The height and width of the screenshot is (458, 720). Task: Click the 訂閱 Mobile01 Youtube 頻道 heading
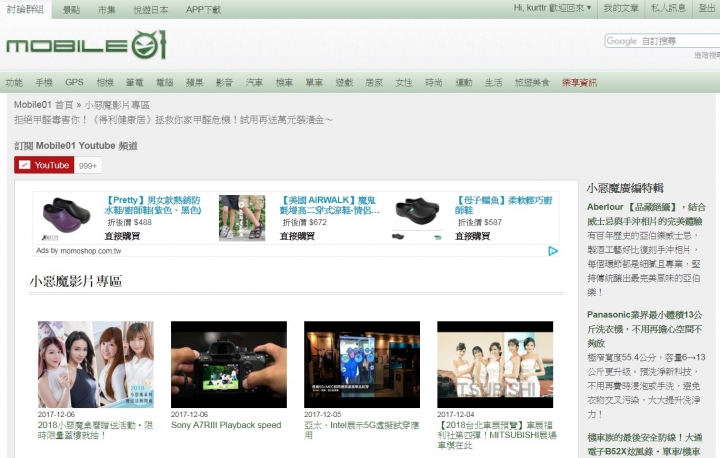click(x=76, y=146)
